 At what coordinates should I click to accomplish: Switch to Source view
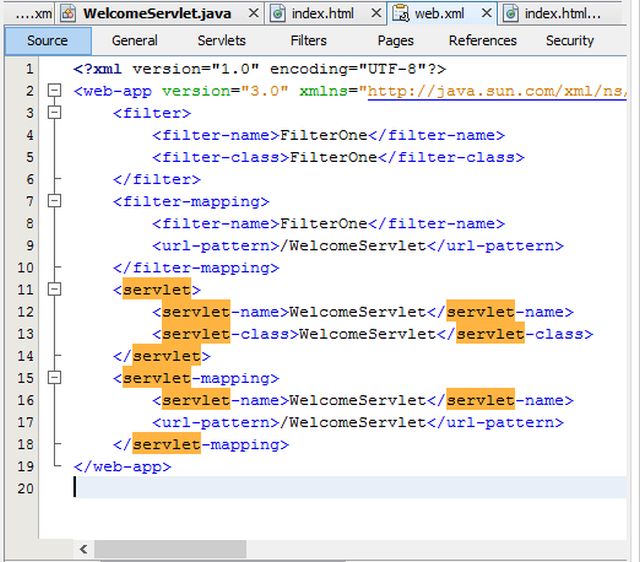click(48, 41)
